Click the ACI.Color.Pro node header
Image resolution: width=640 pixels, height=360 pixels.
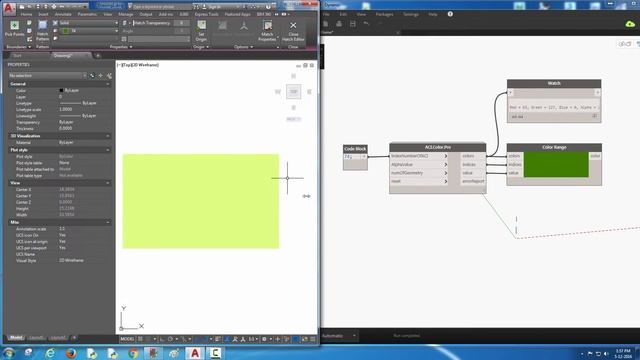click(438, 147)
